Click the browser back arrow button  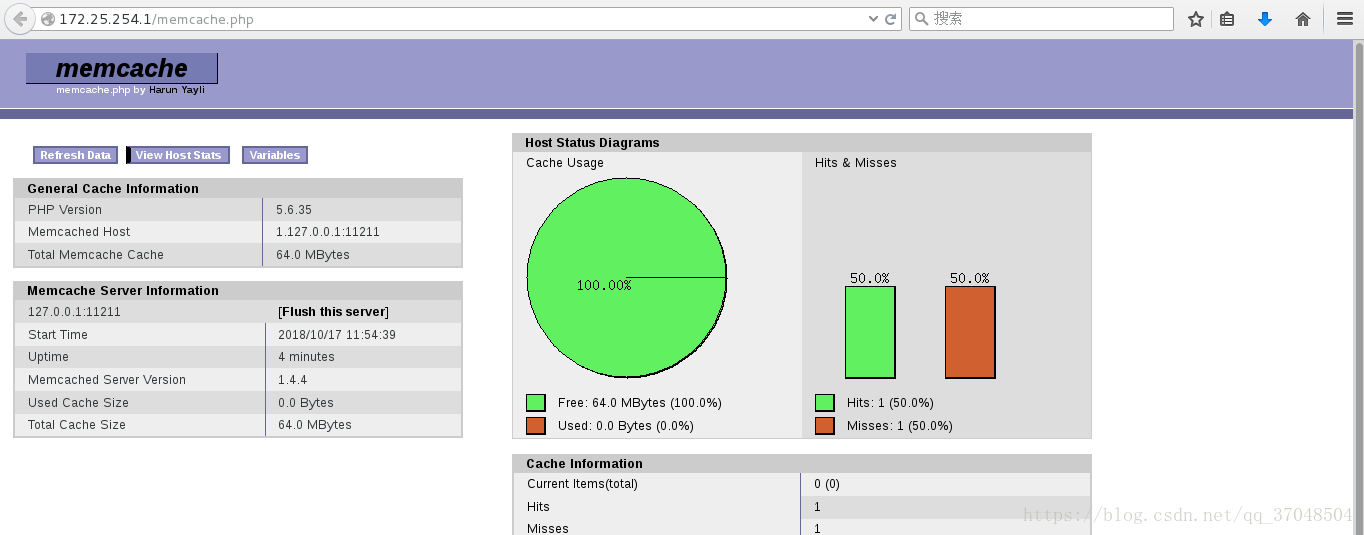click(20, 19)
